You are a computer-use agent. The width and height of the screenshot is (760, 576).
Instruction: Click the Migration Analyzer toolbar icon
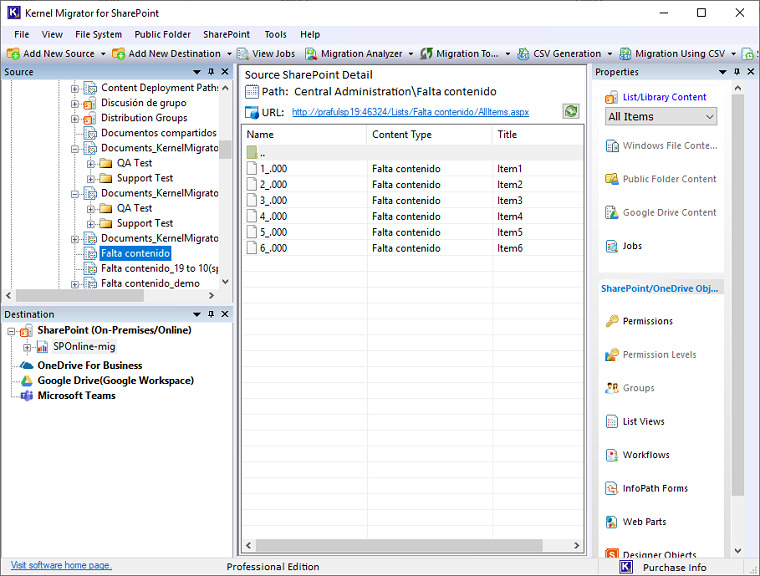tap(311, 54)
